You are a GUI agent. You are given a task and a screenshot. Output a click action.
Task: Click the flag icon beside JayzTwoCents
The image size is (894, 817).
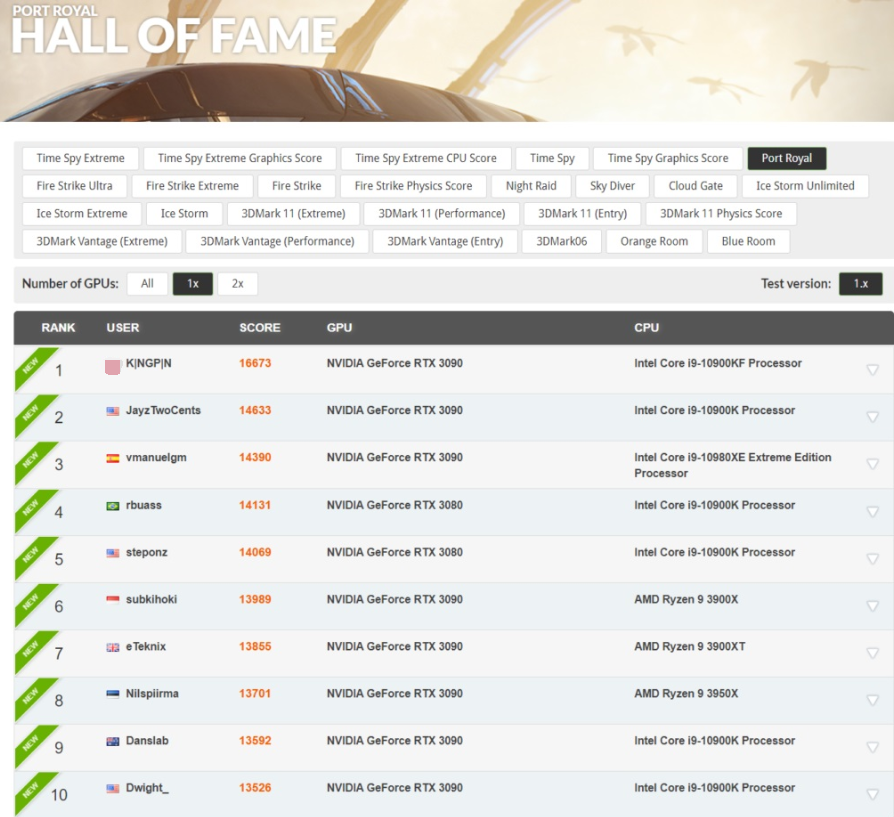pos(113,411)
